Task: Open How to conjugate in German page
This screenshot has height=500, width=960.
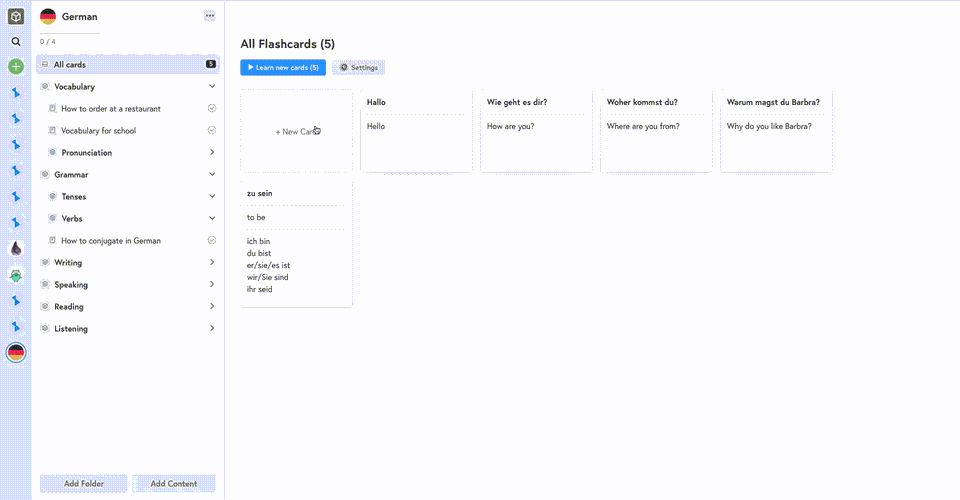Action: [111, 241]
